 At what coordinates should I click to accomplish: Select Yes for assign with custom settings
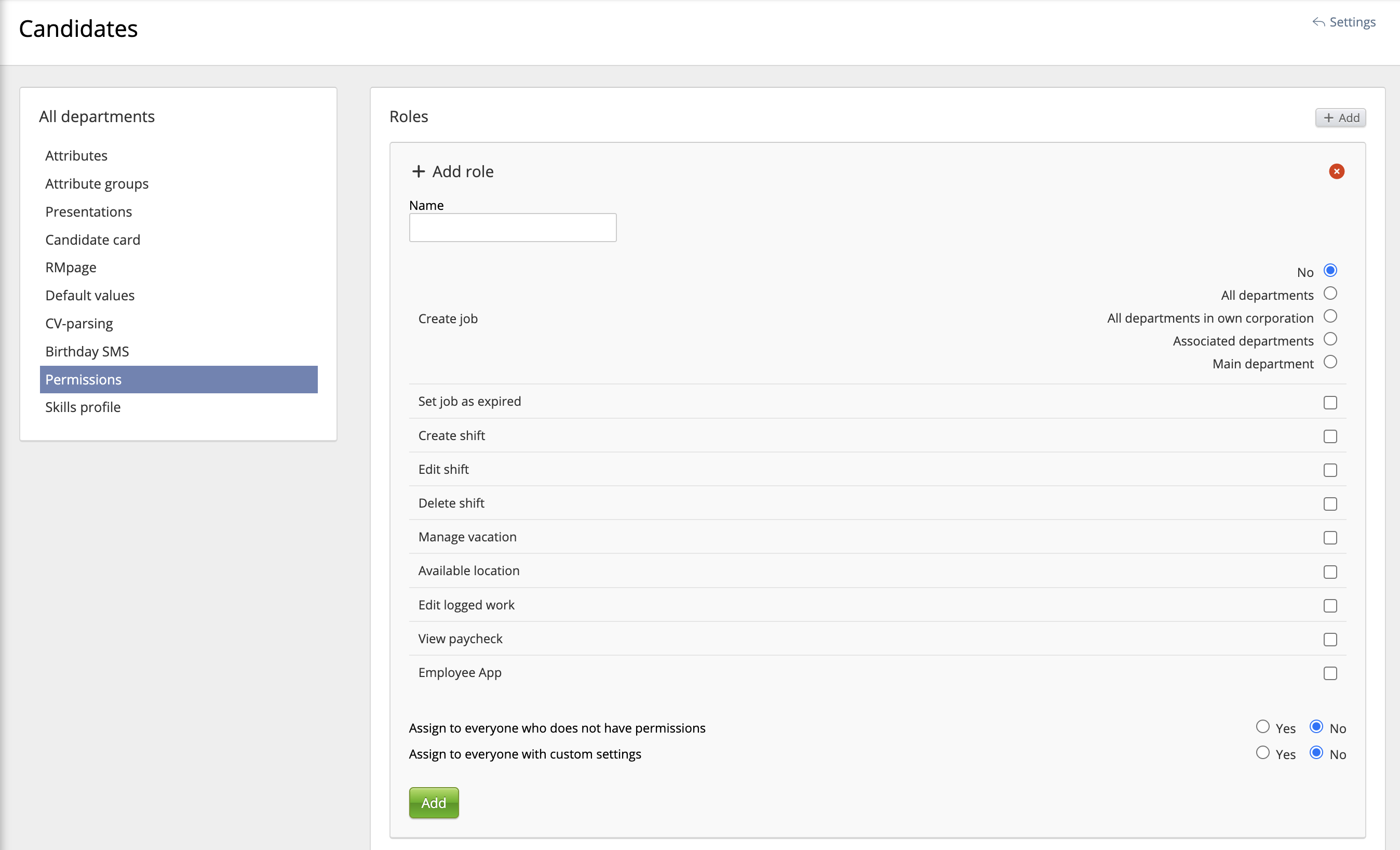(1262, 753)
